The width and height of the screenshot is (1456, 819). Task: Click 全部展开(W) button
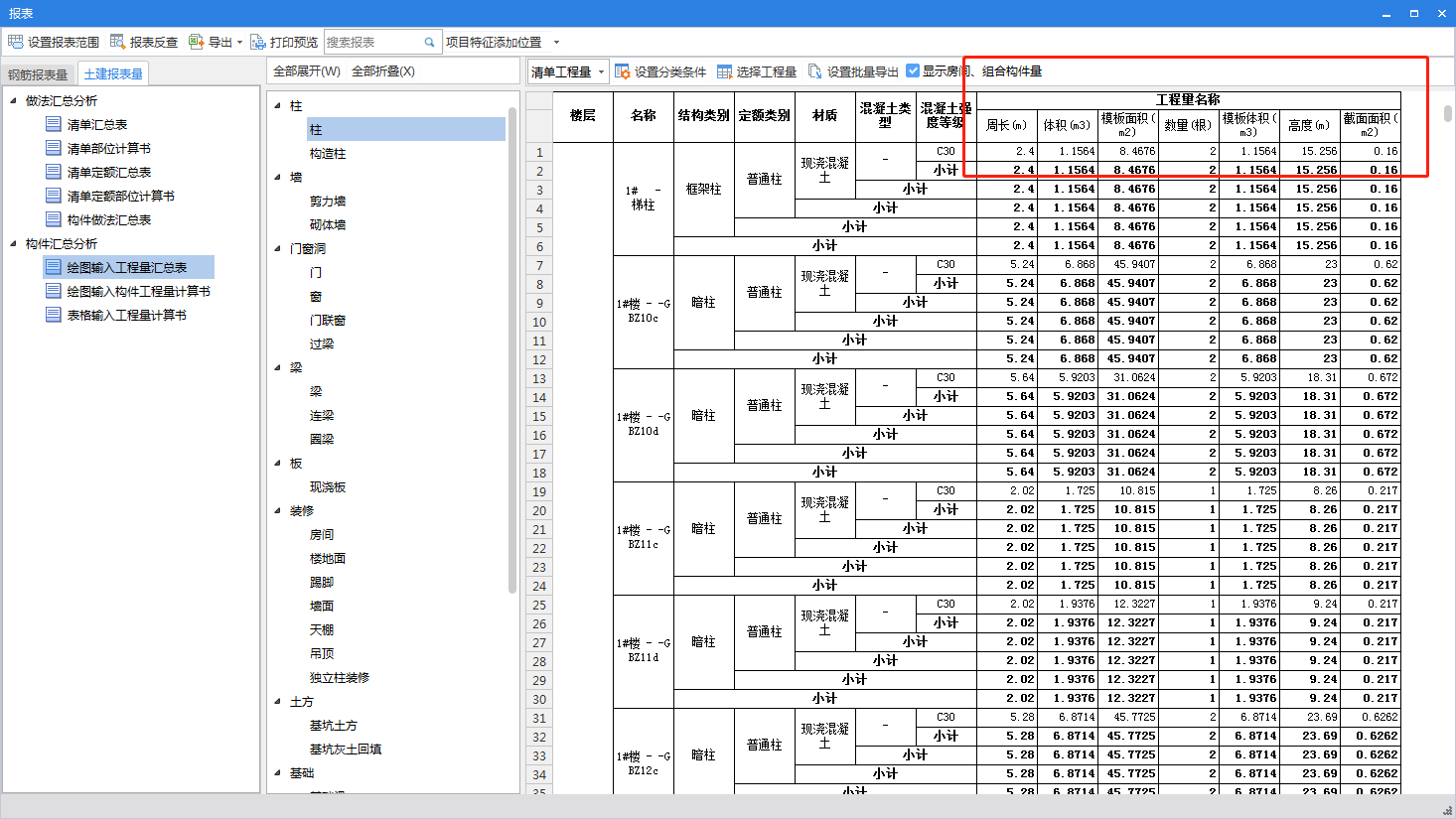click(x=307, y=71)
